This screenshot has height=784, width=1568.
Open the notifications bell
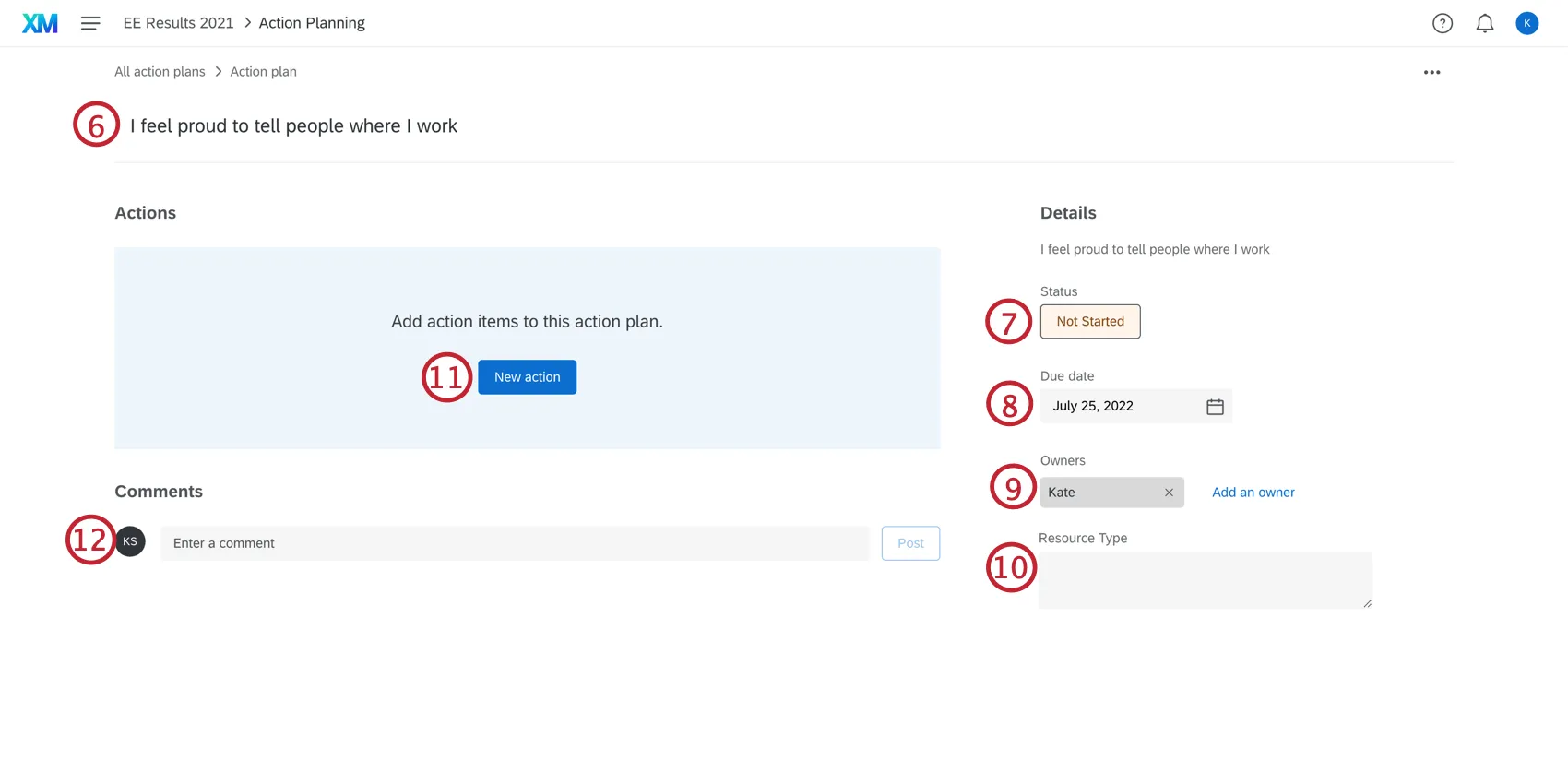pos(1484,24)
